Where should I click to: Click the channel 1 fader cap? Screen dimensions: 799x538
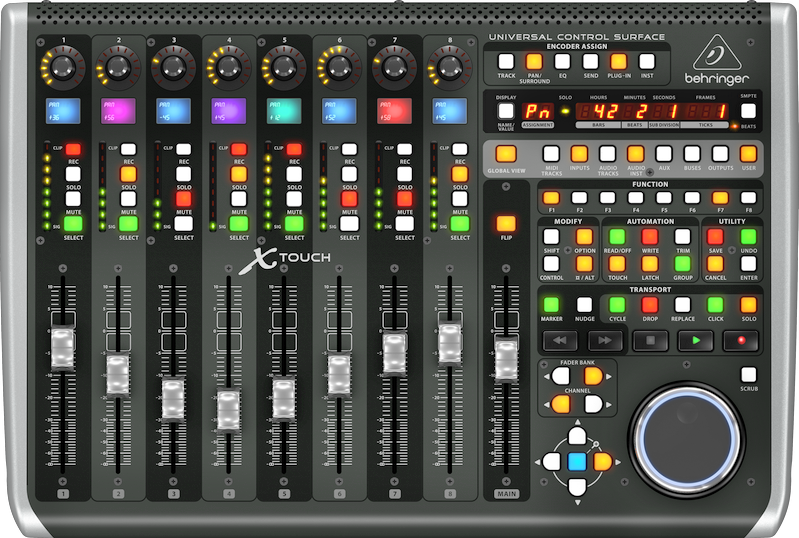point(63,349)
